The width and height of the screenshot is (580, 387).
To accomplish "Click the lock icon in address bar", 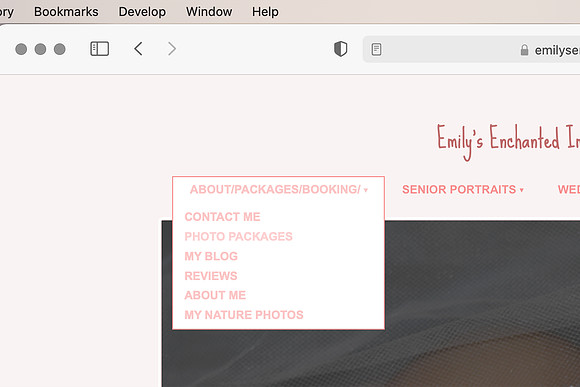I will 524,50.
